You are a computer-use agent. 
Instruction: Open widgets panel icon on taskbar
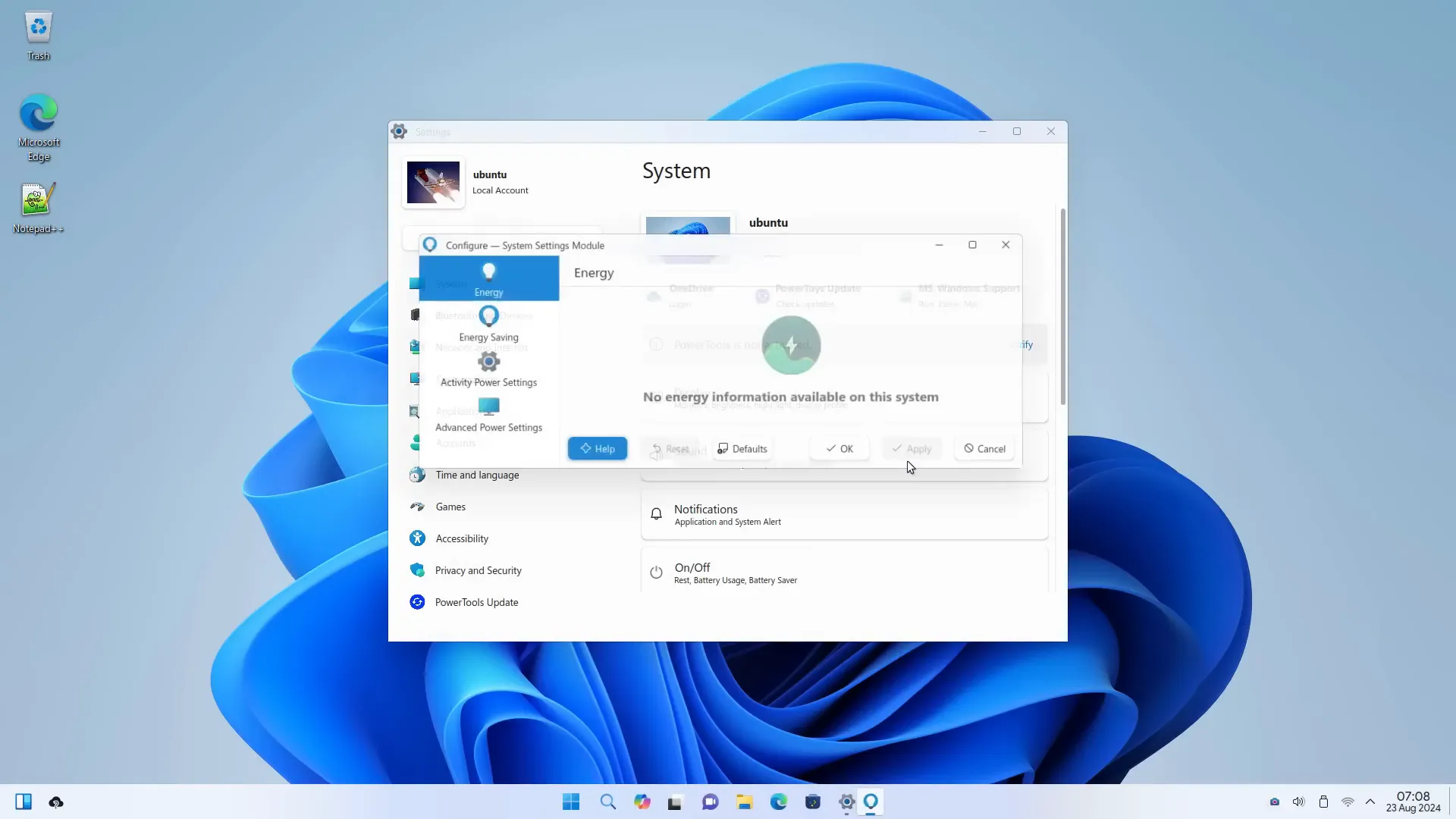click(x=24, y=802)
